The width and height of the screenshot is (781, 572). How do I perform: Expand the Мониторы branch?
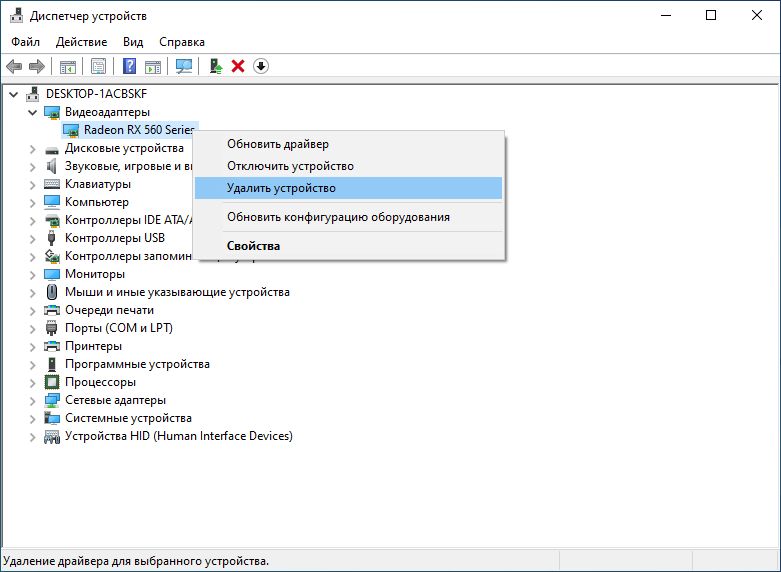point(33,274)
